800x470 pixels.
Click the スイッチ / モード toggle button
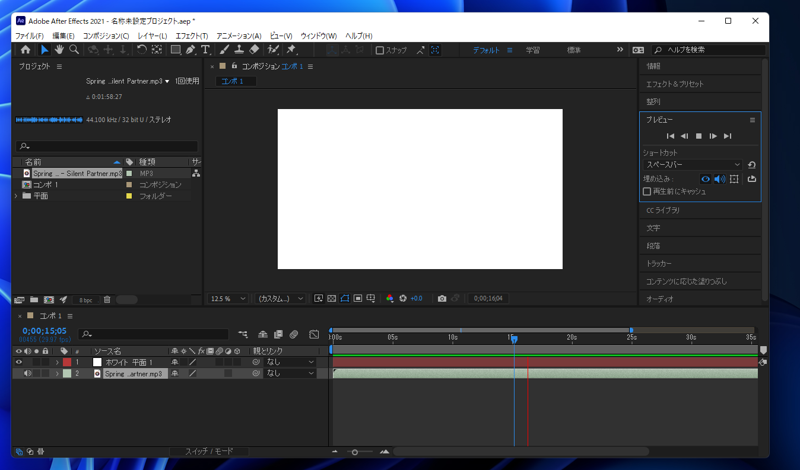[209, 452]
